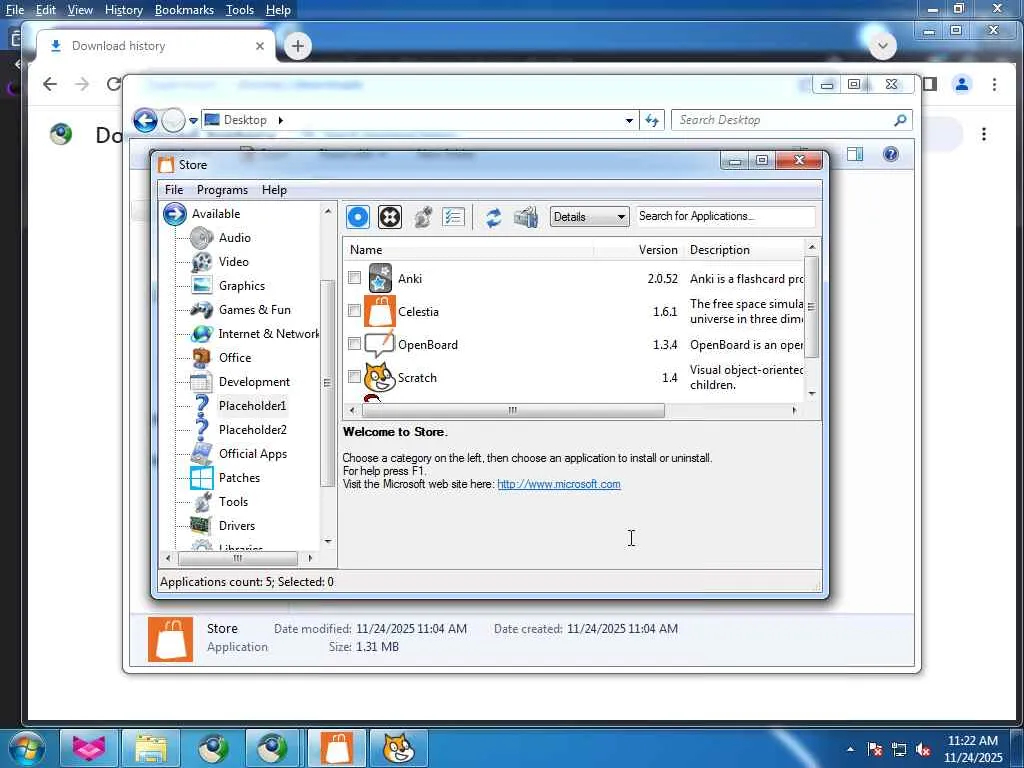Viewport: 1024px width, 768px height.
Task: Open the microsoft.com link
Action: tap(559, 485)
